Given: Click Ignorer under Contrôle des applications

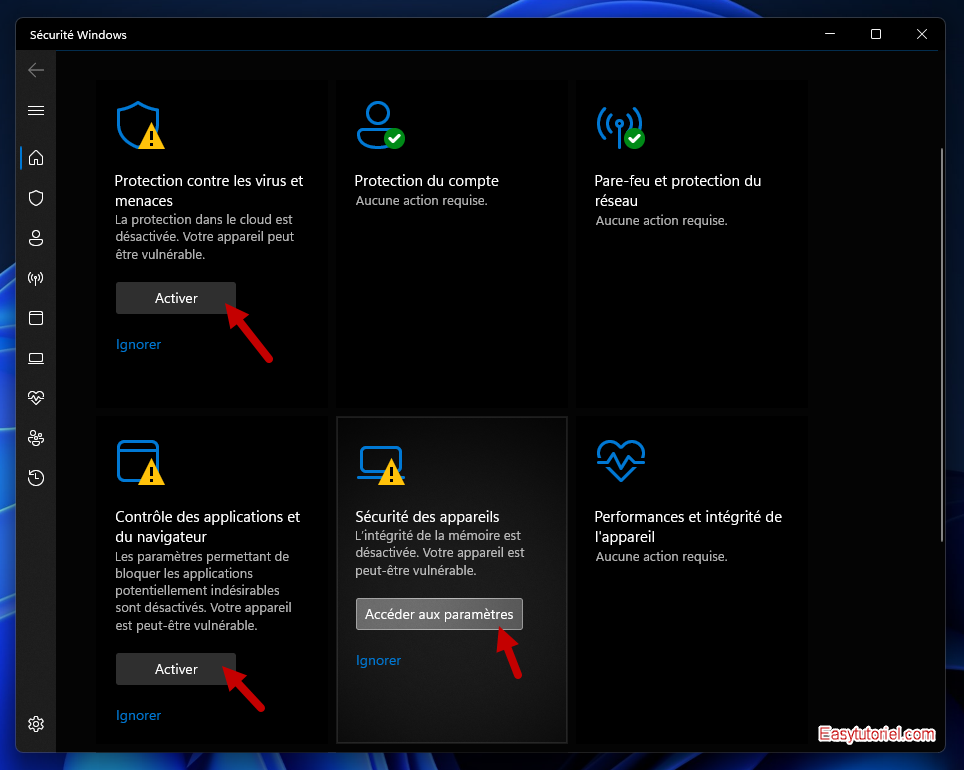Looking at the screenshot, I should (x=138, y=716).
